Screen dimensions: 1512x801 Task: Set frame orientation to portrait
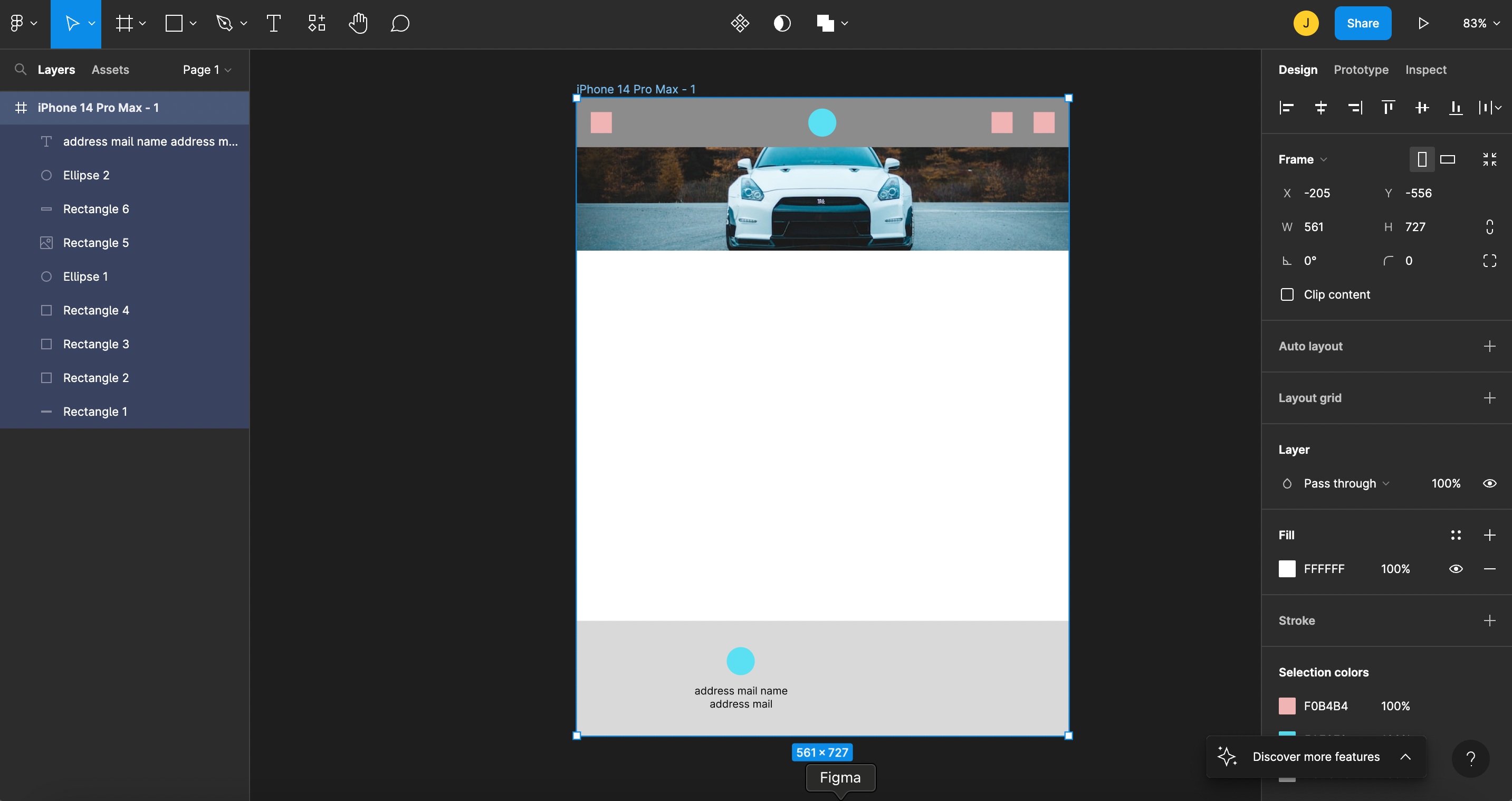click(1422, 159)
